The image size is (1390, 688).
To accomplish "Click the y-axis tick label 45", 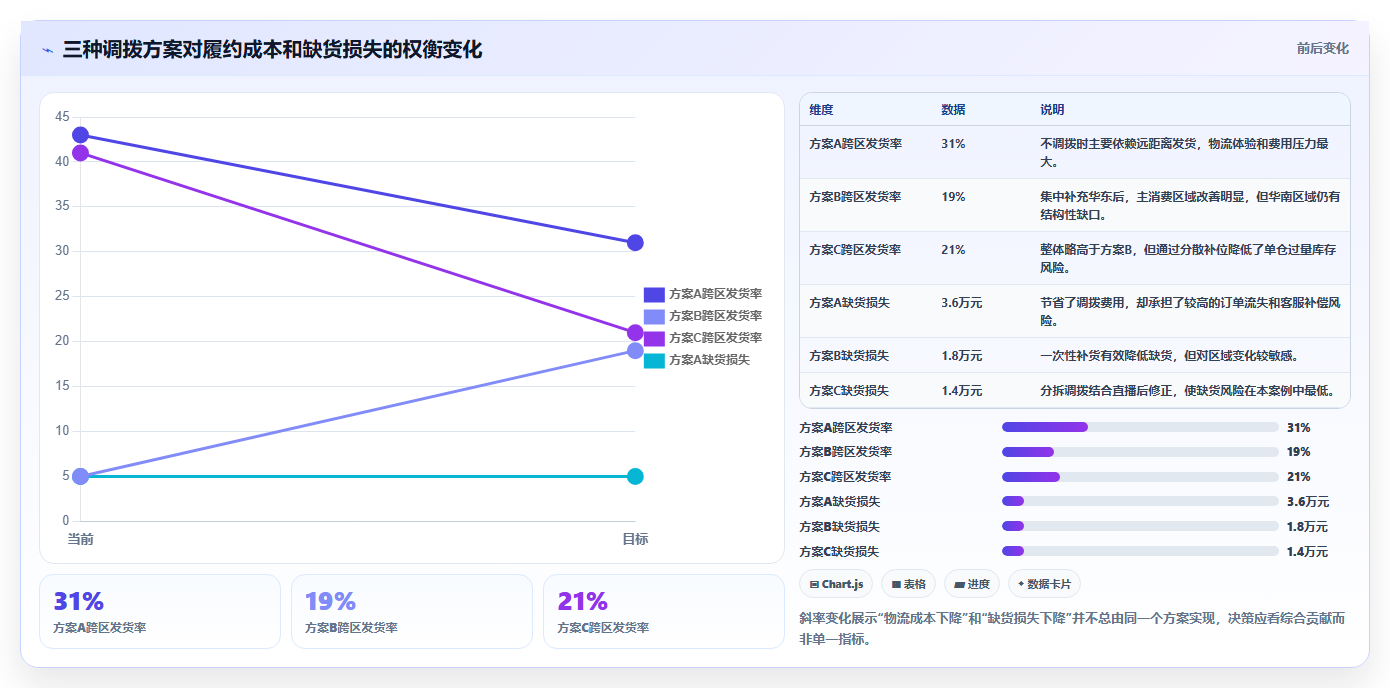I will pos(62,116).
